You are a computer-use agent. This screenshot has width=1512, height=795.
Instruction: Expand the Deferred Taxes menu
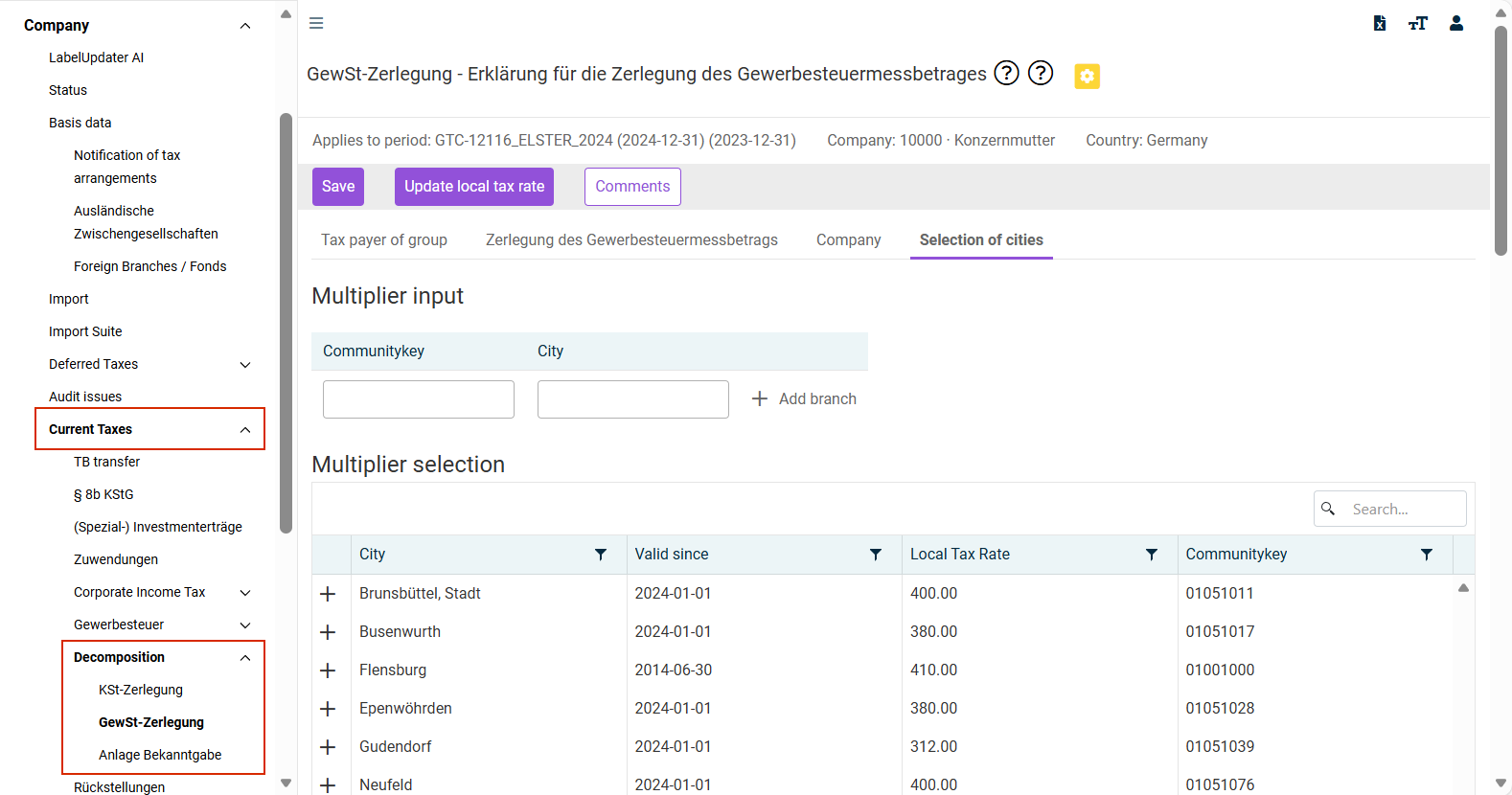coord(245,365)
